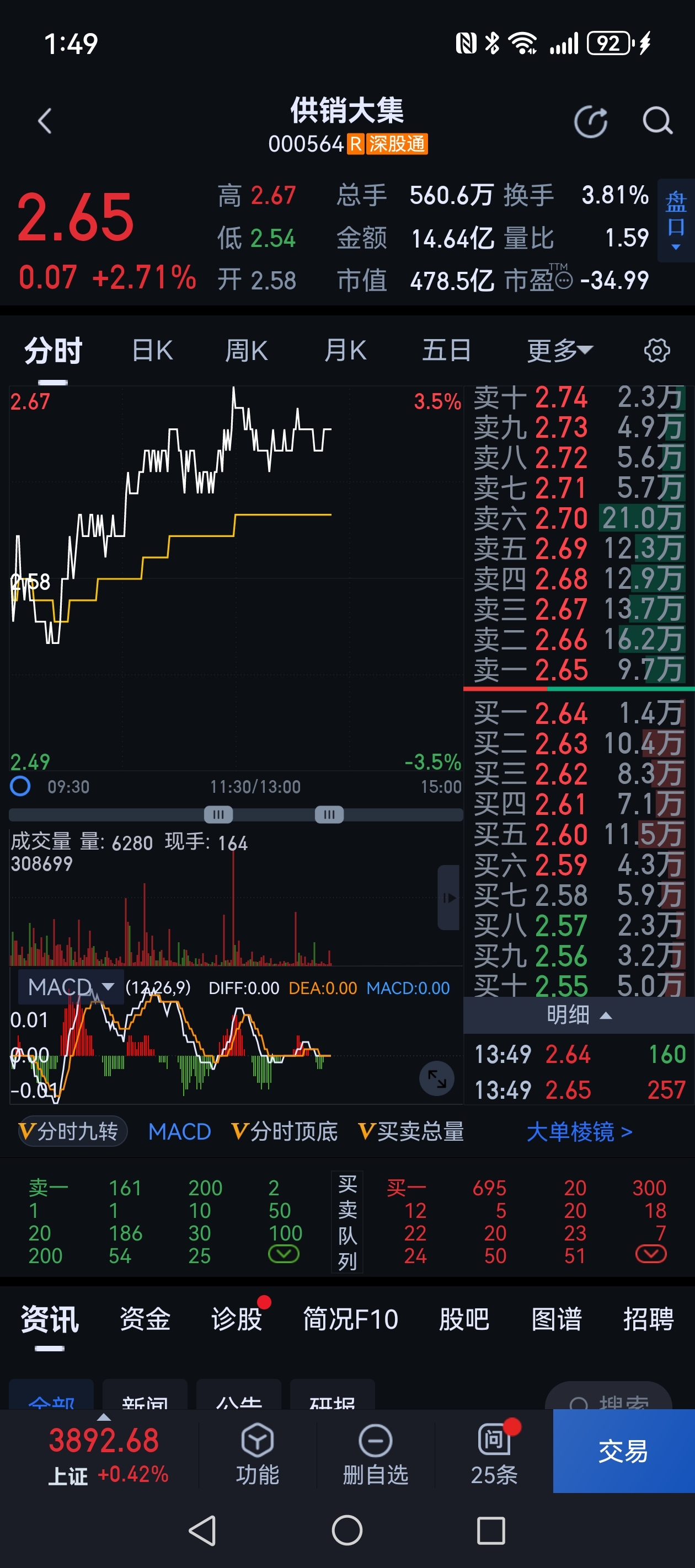The height and width of the screenshot is (1568, 695).
Task: Tap the 13:49 2.65 257 trade row
Action: pos(579,1089)
